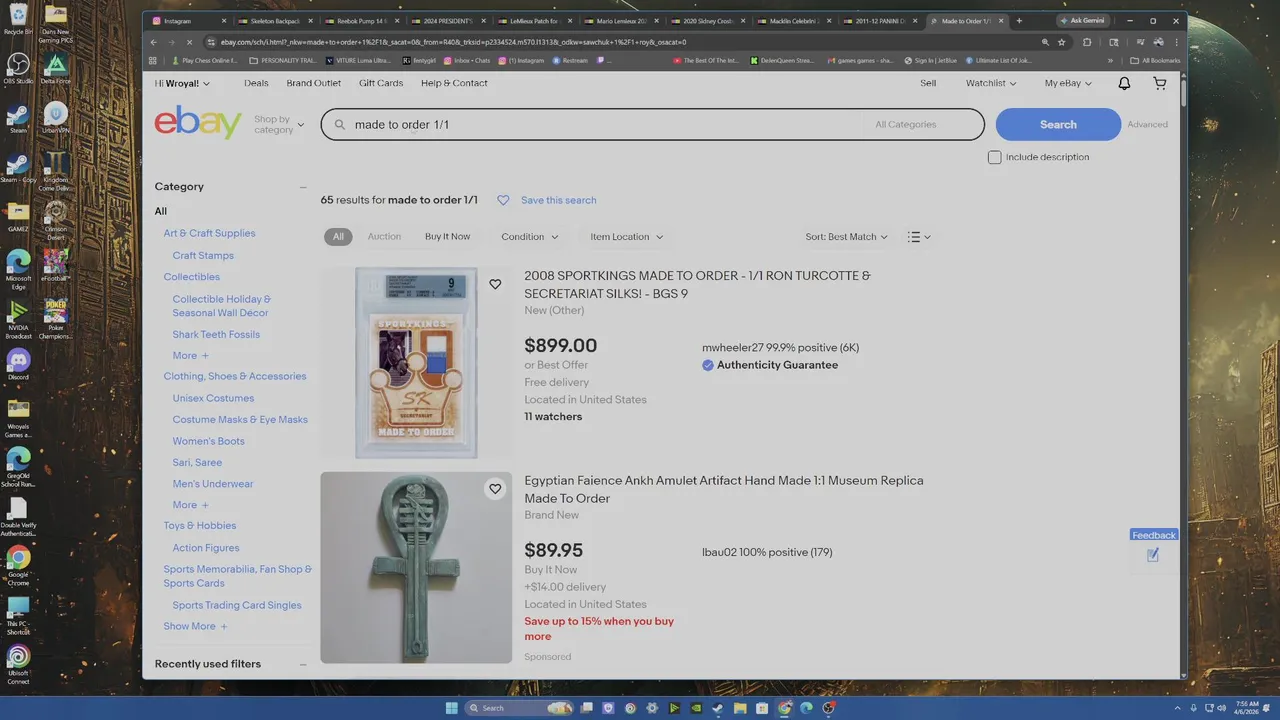
Task: Select Sports Trading Card Singles category
Action: coord(237,605)
